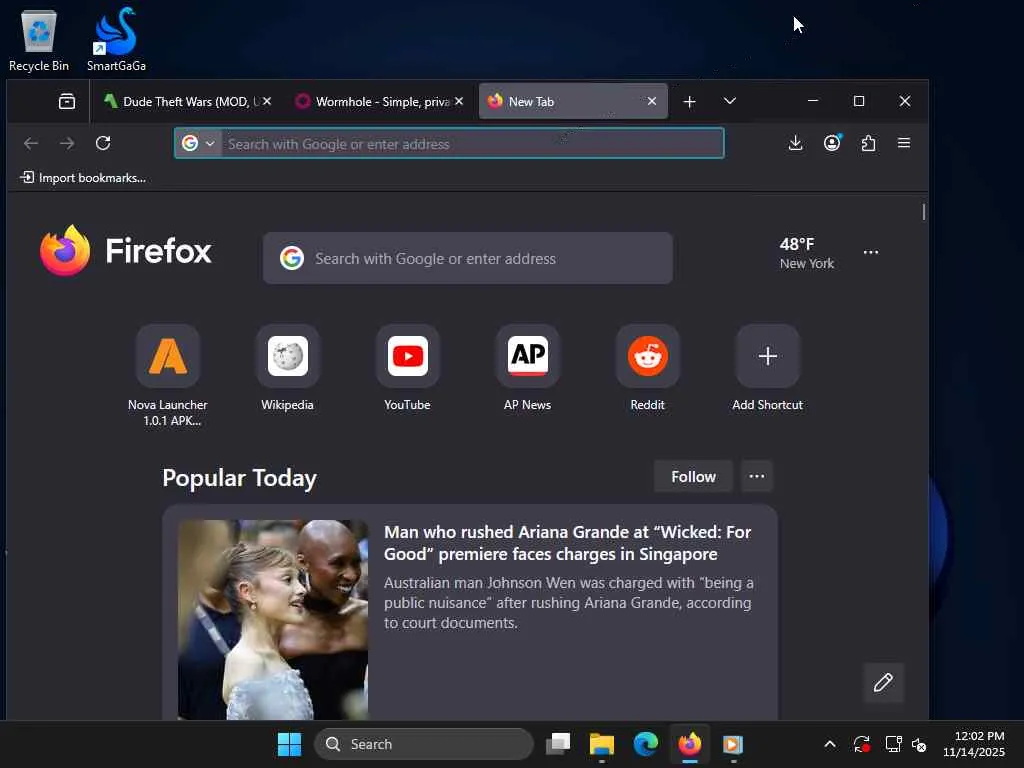Launch Microsoft Edge from taskbar
This screenshot has width=1024, height=768.
[645, 744]
